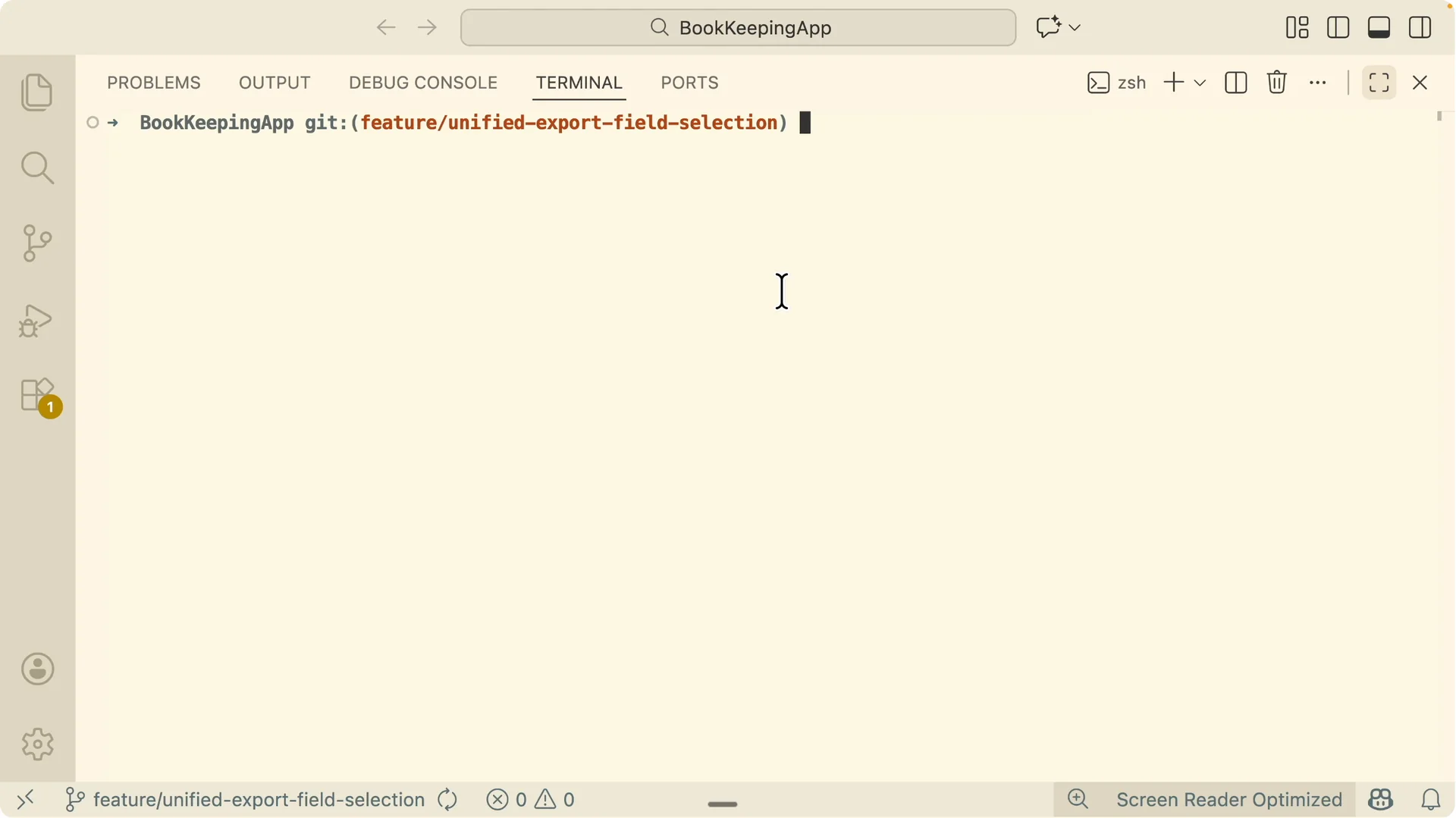Click the zoom magnifier status icon
1456x818 pixels.
tap(1078, 799)
